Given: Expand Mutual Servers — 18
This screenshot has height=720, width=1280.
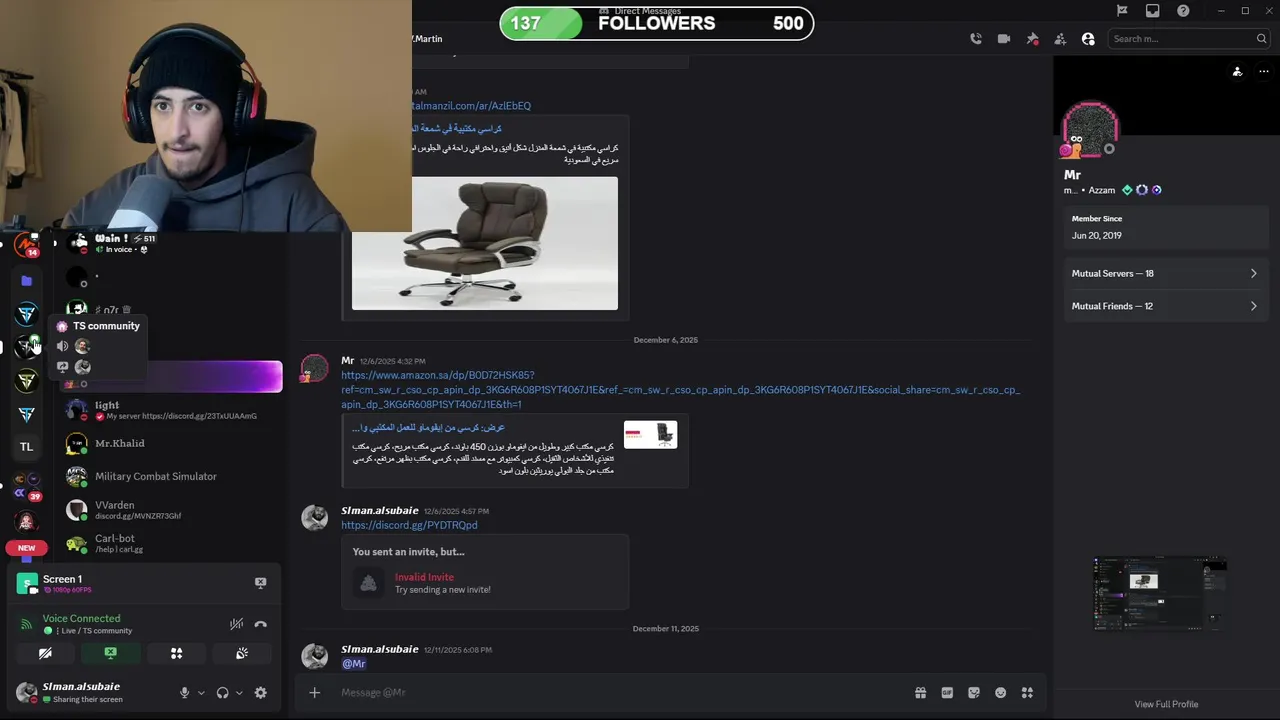Looking at the screenshot, I should pyautogui.click(x=1164, y=273).
